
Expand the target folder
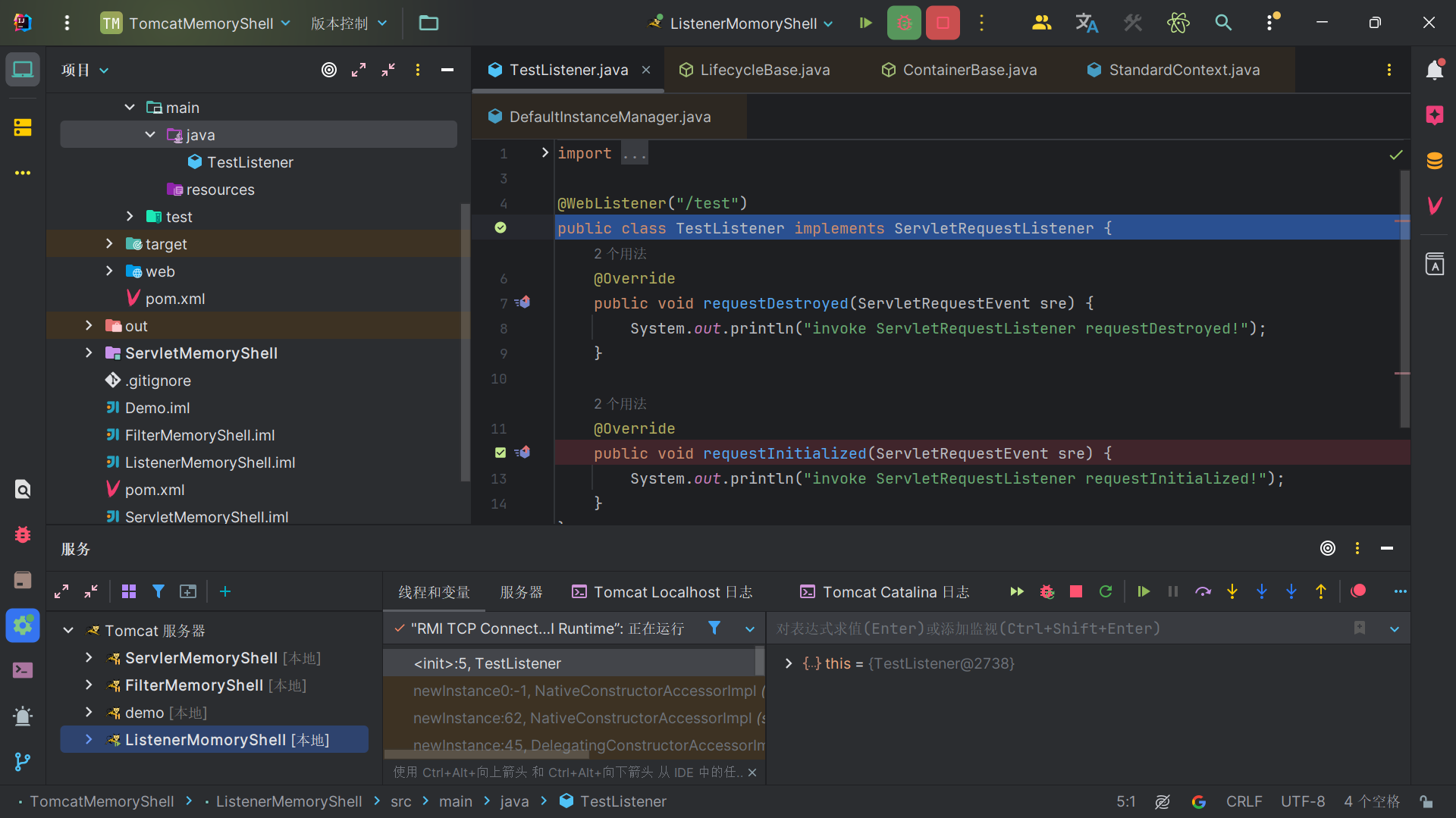point(109,244)
